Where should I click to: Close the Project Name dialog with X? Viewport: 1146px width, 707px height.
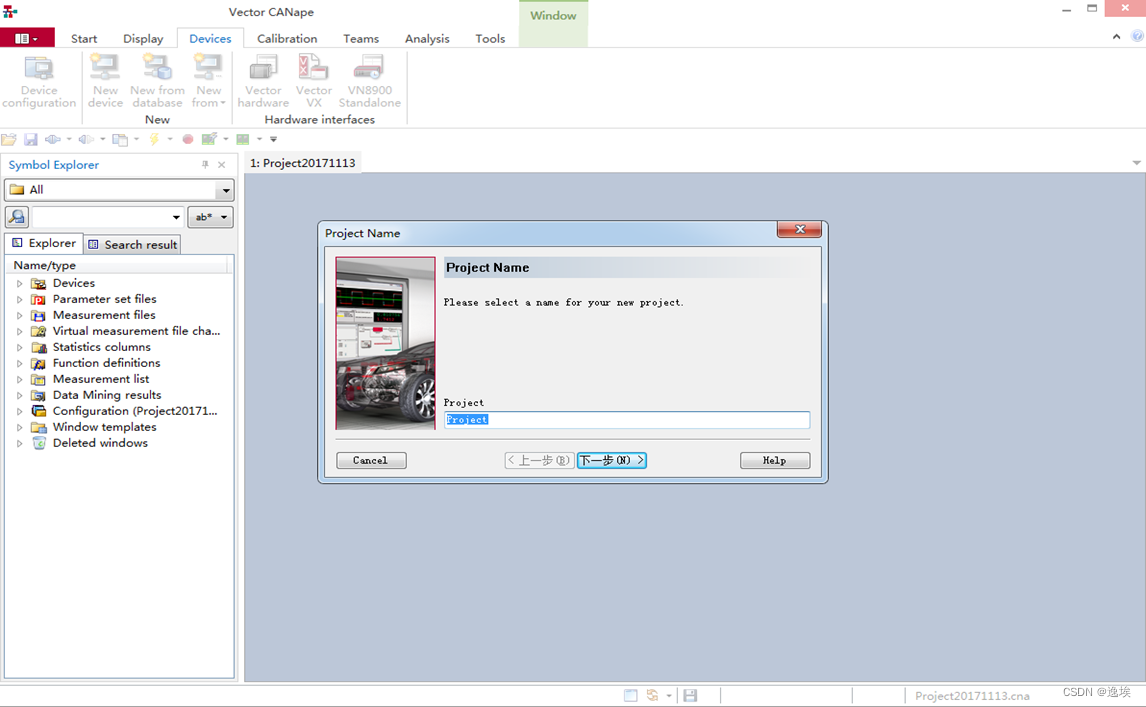pos(800,230)
